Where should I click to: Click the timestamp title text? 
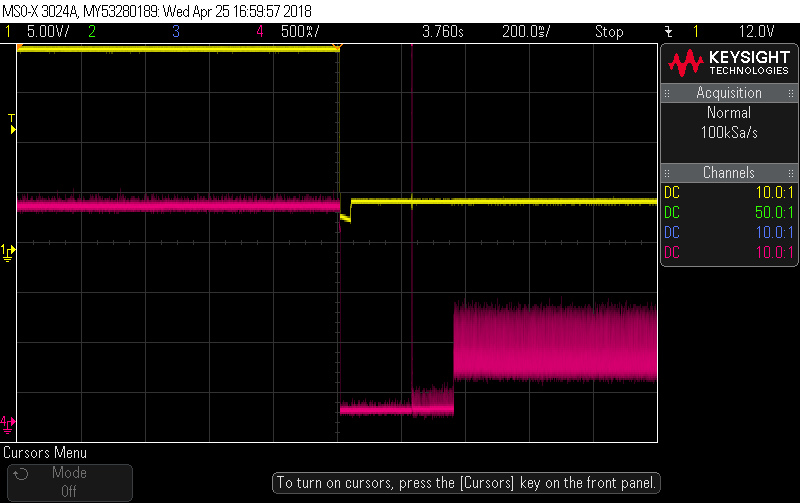pyautogui.click(x=157, y=11)
